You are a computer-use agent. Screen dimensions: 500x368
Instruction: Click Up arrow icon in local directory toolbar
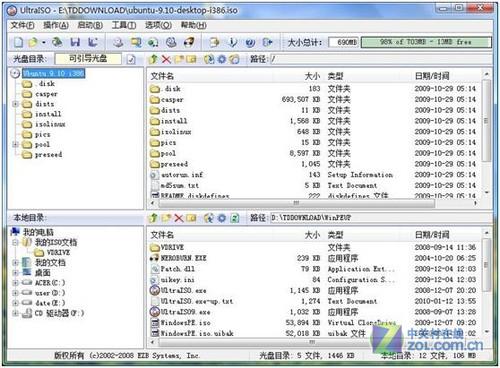(153, 218)
